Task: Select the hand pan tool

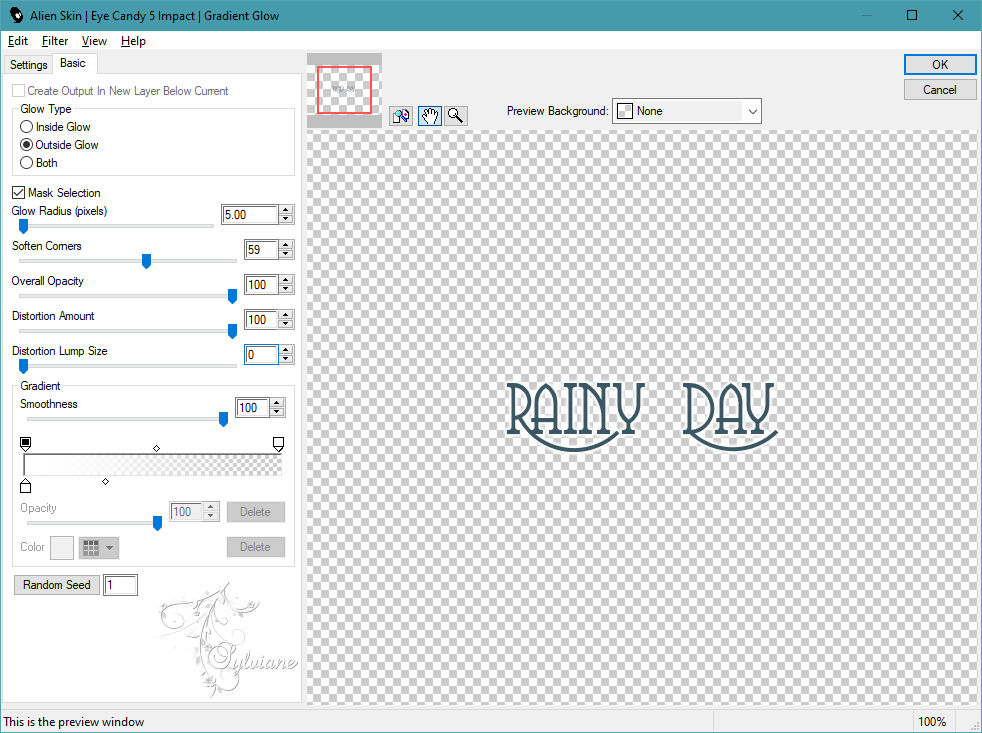Action: (x=430, y=116)
